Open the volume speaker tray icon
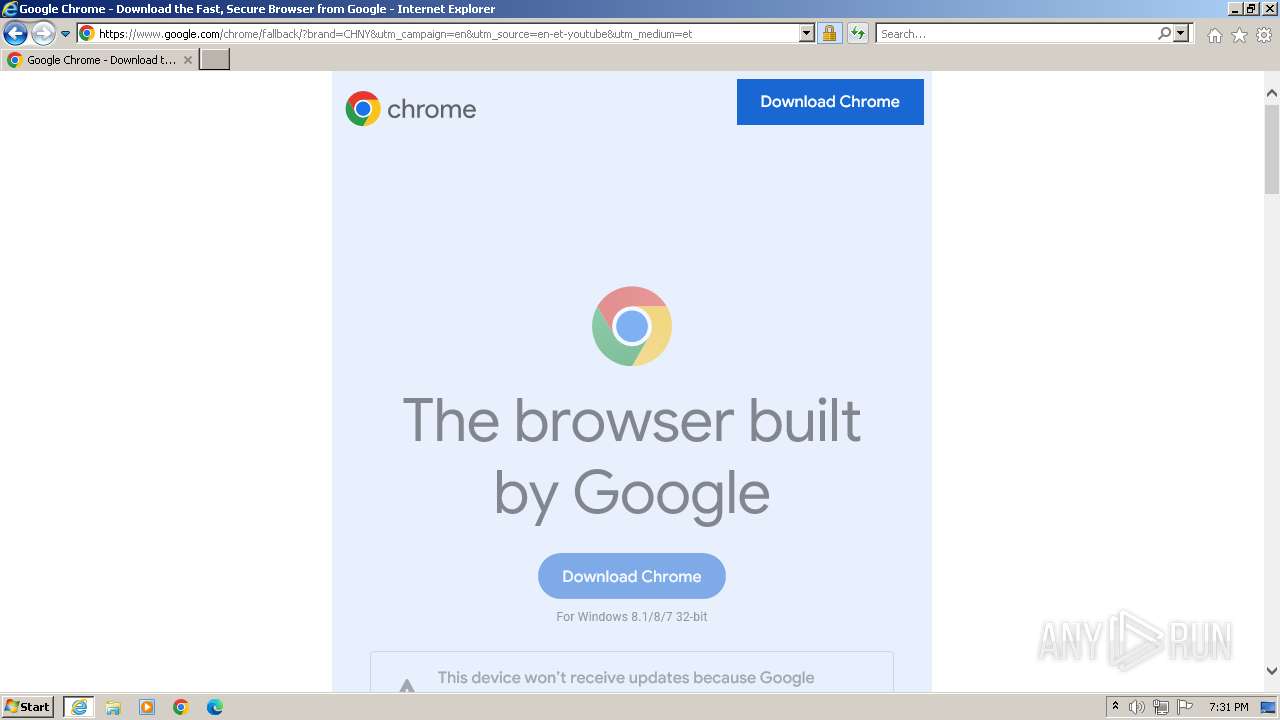Viewport: 1280px width, 720px height. coord(1137,707)
